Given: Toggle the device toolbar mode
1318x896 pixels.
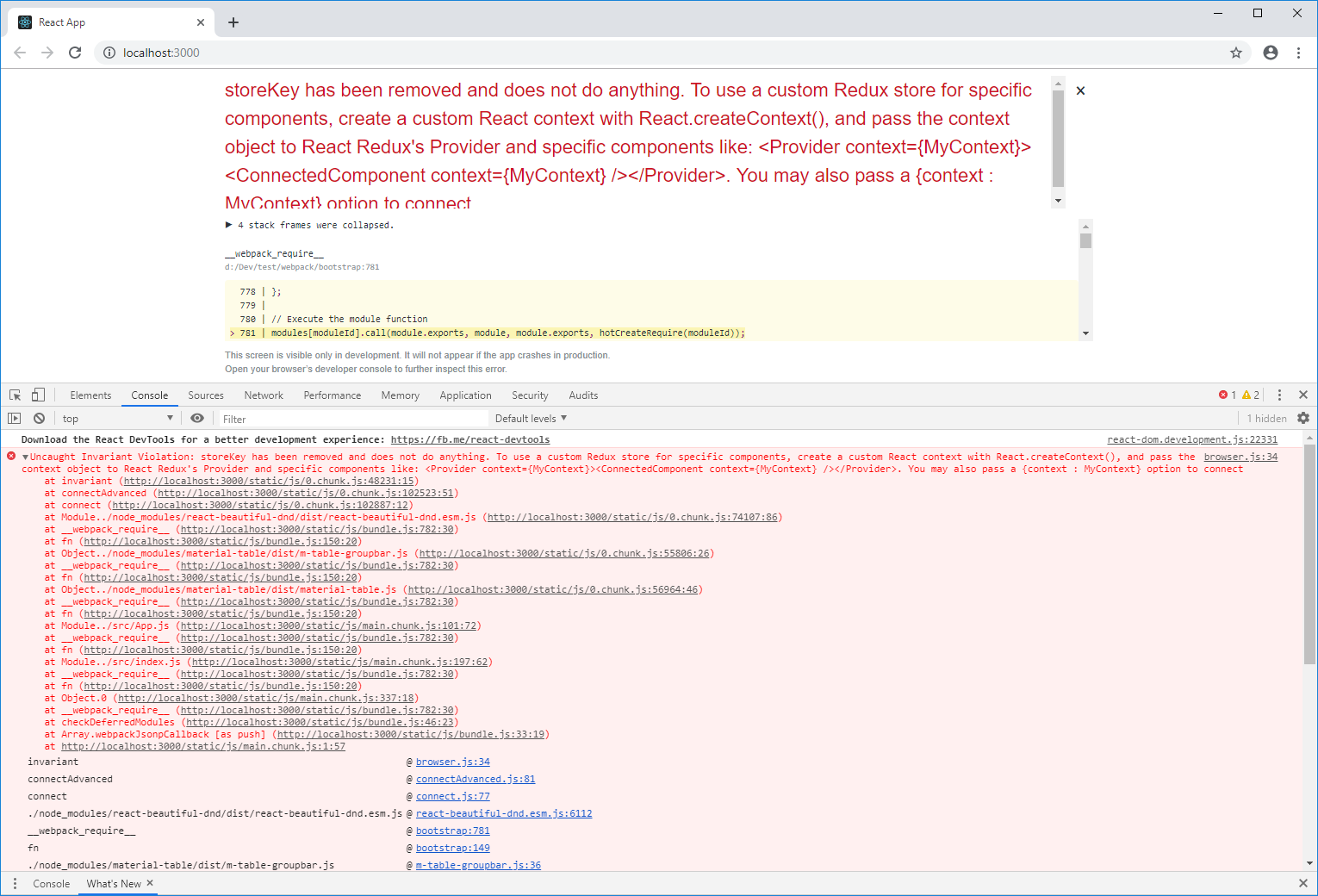Looking at the screenshot, I should (x=37, y=394).
